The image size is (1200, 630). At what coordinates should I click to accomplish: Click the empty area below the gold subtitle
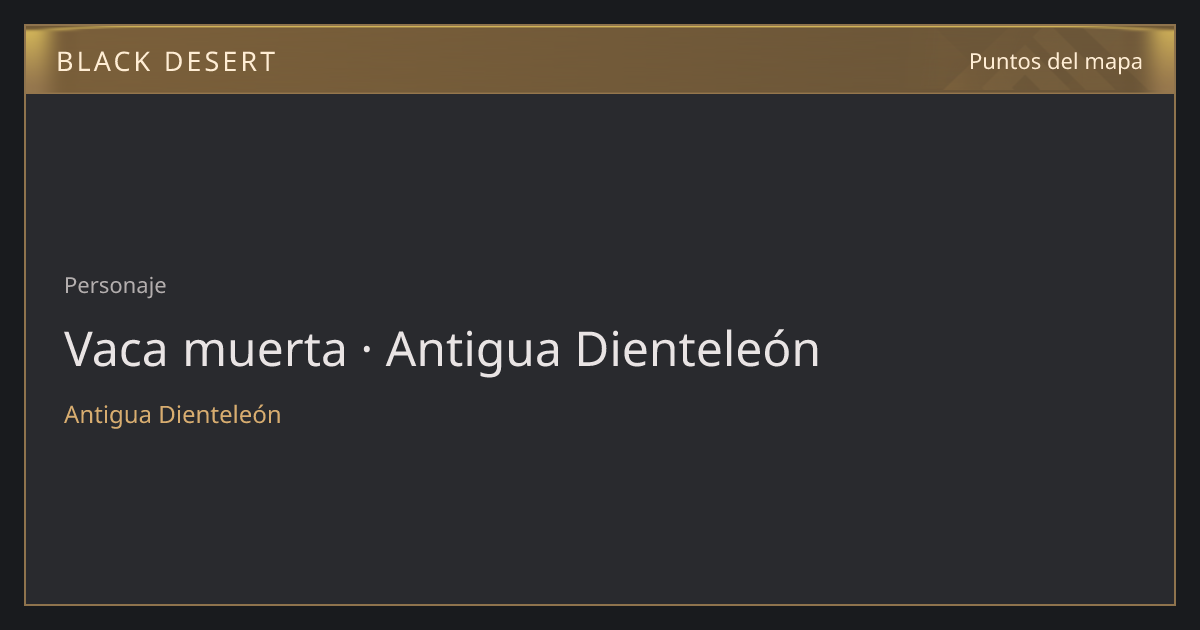tap(600, 515)
